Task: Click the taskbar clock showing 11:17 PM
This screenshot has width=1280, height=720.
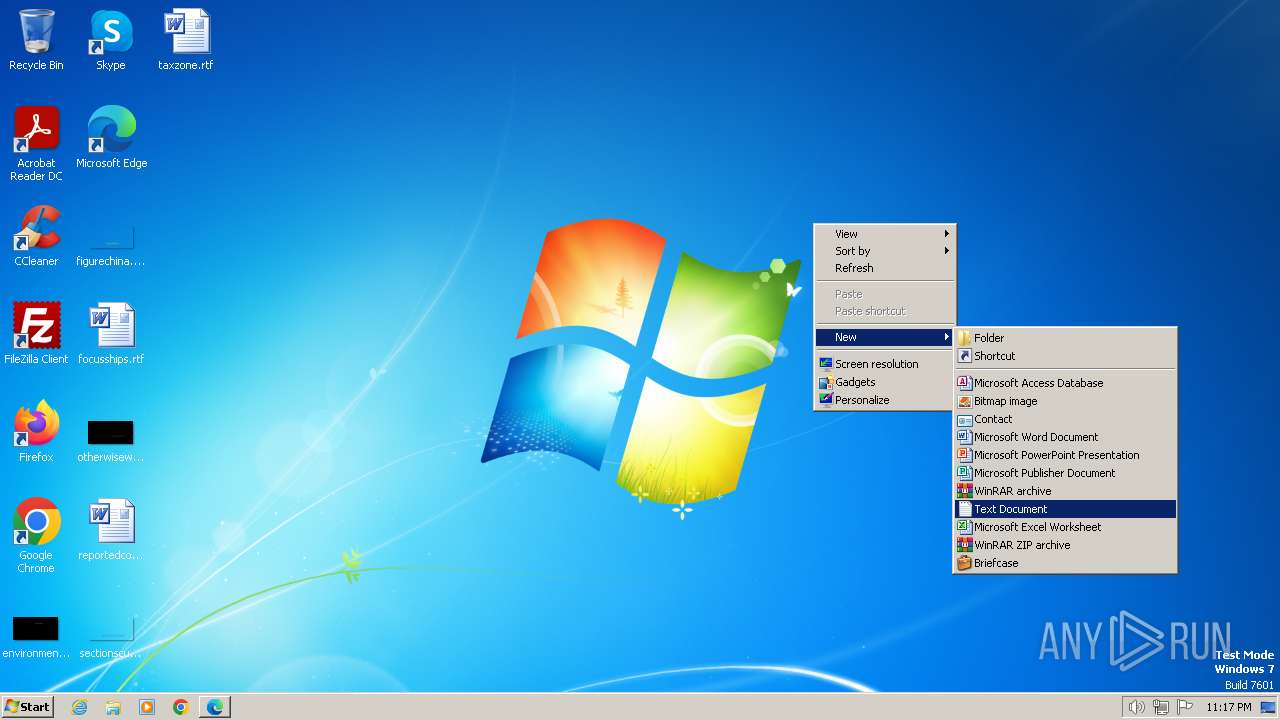Action: tap(1229, 707)
